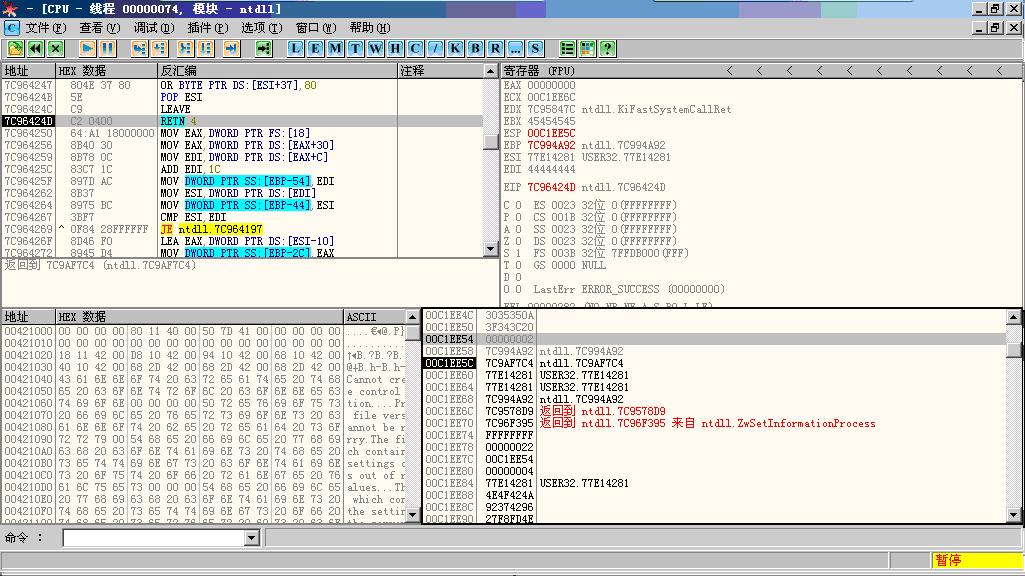Image resolution: width=1025 pixels, height=576 pixels.
Task: Open Executable modules with E button
Action: (315, 48)
